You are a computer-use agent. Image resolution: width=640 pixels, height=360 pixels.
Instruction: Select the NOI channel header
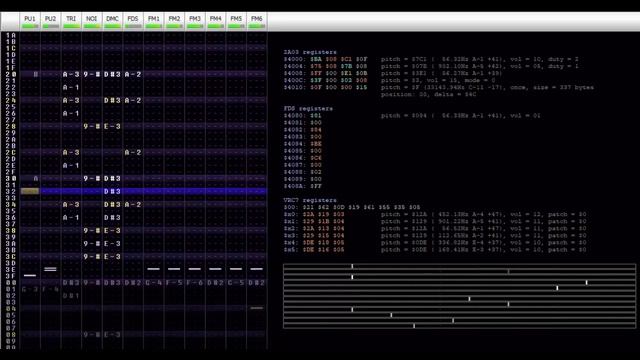(x=92, y=22)
